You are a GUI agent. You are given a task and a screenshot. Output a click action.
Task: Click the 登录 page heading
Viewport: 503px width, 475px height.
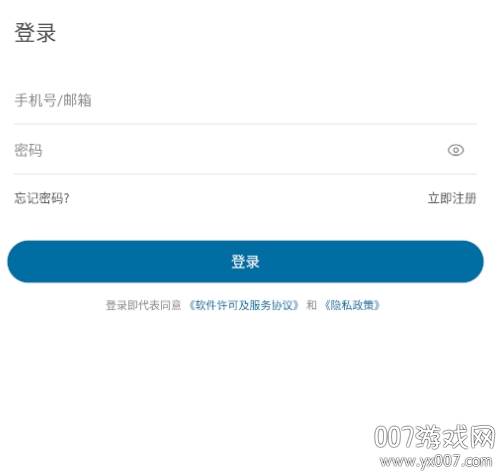(35, 33)
